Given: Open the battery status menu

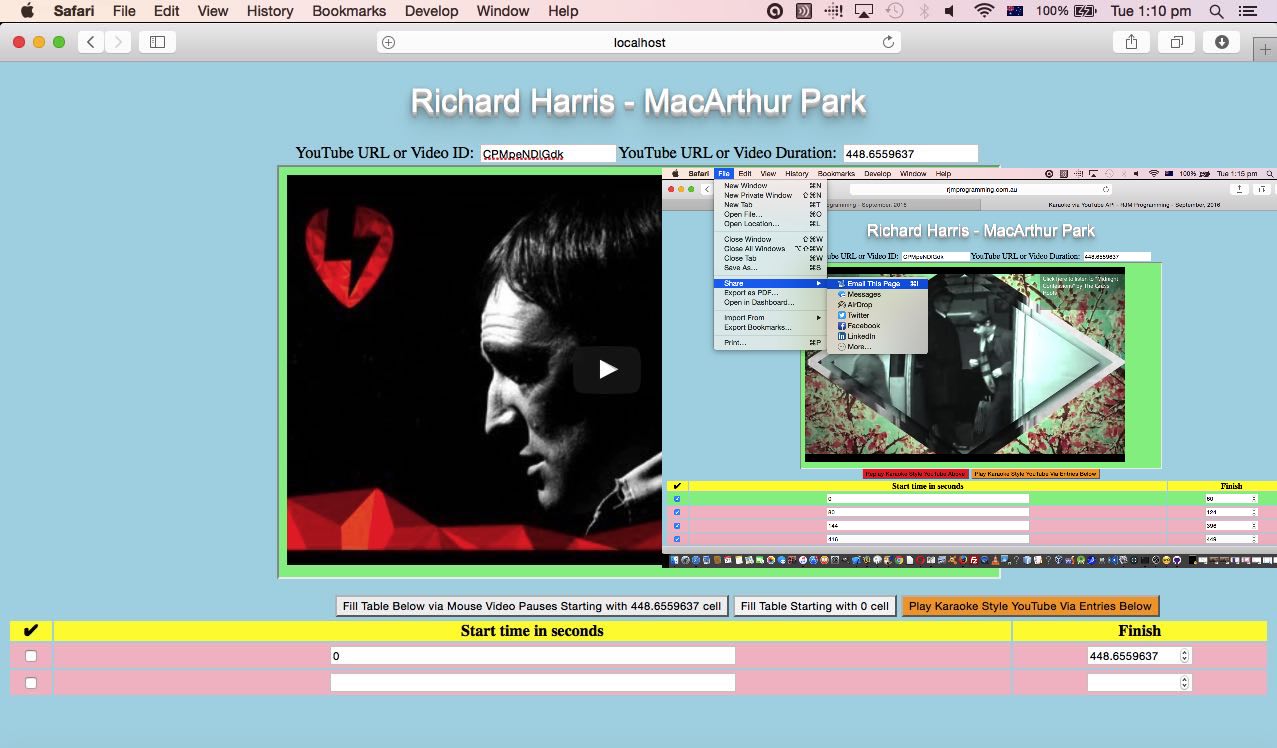Looking at the screenshot, I should (1084, 11).
